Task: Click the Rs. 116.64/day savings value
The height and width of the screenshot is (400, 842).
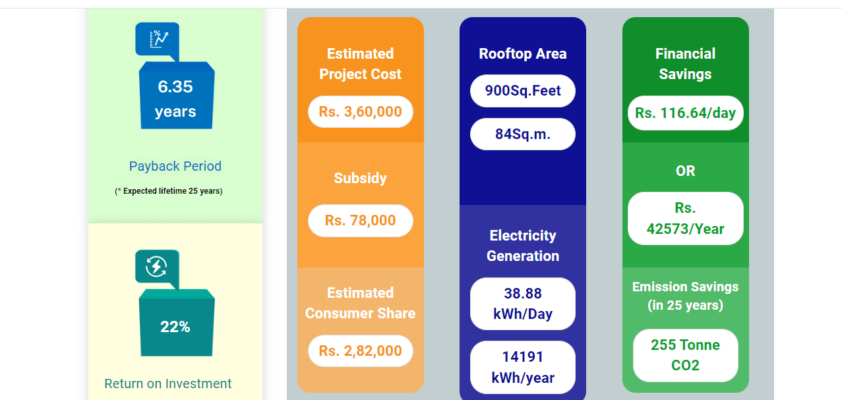Action: pyautogui.click(x=685, y=112)
